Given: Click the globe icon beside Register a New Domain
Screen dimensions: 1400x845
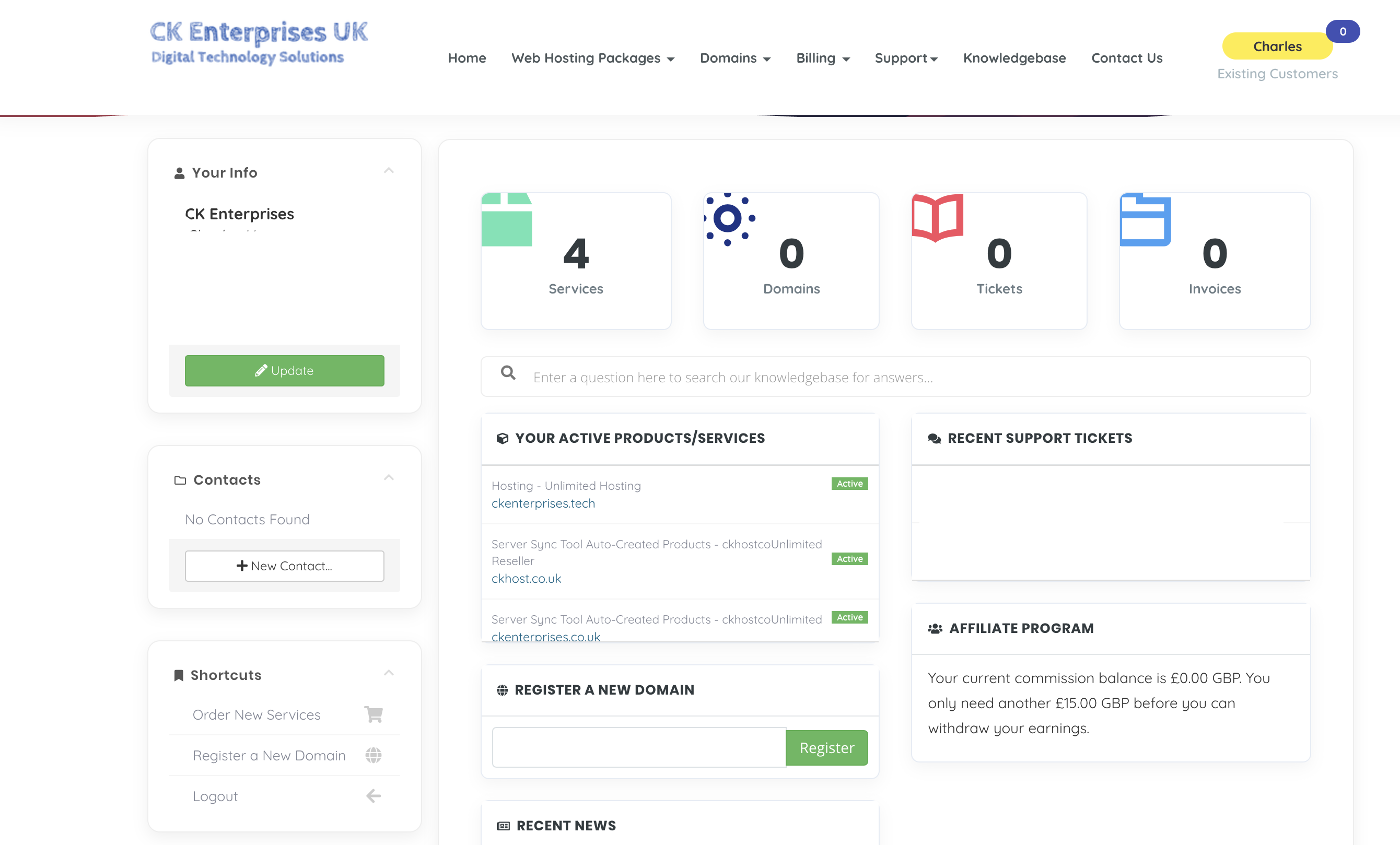Looking at the screenshot, I should [374, 755].
